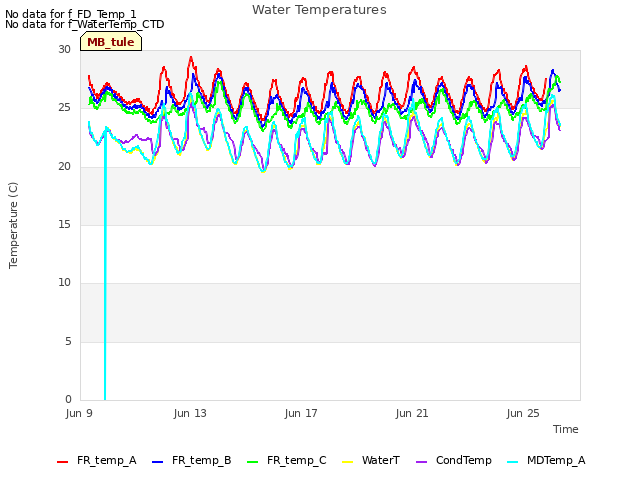
Task: Click the cyan vertical spike dropping to zero
Action: (105, 265)
